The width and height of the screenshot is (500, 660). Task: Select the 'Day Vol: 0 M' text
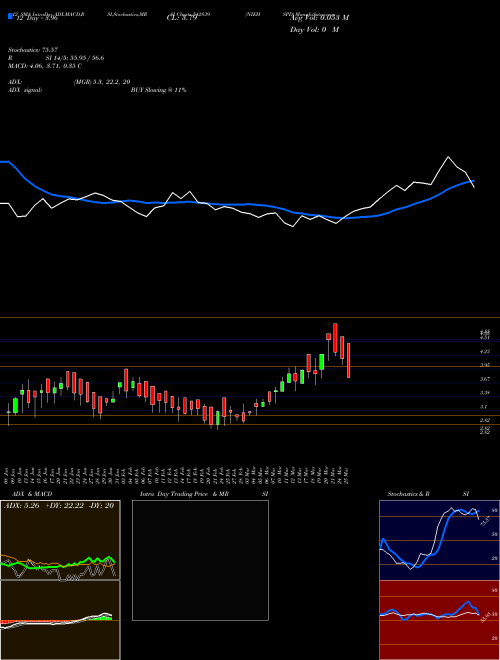click(x=314, y=29)
